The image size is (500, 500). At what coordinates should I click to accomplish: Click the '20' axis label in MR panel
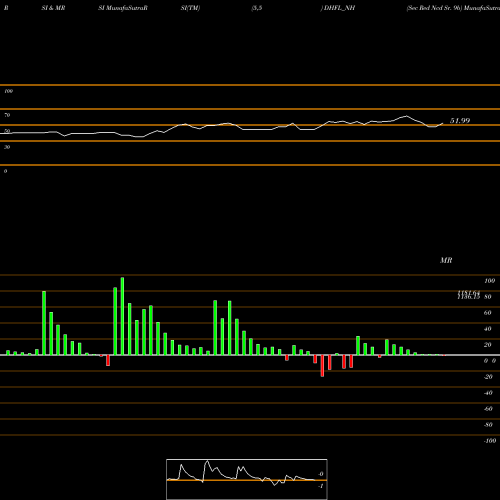click(x=488, y=345)
